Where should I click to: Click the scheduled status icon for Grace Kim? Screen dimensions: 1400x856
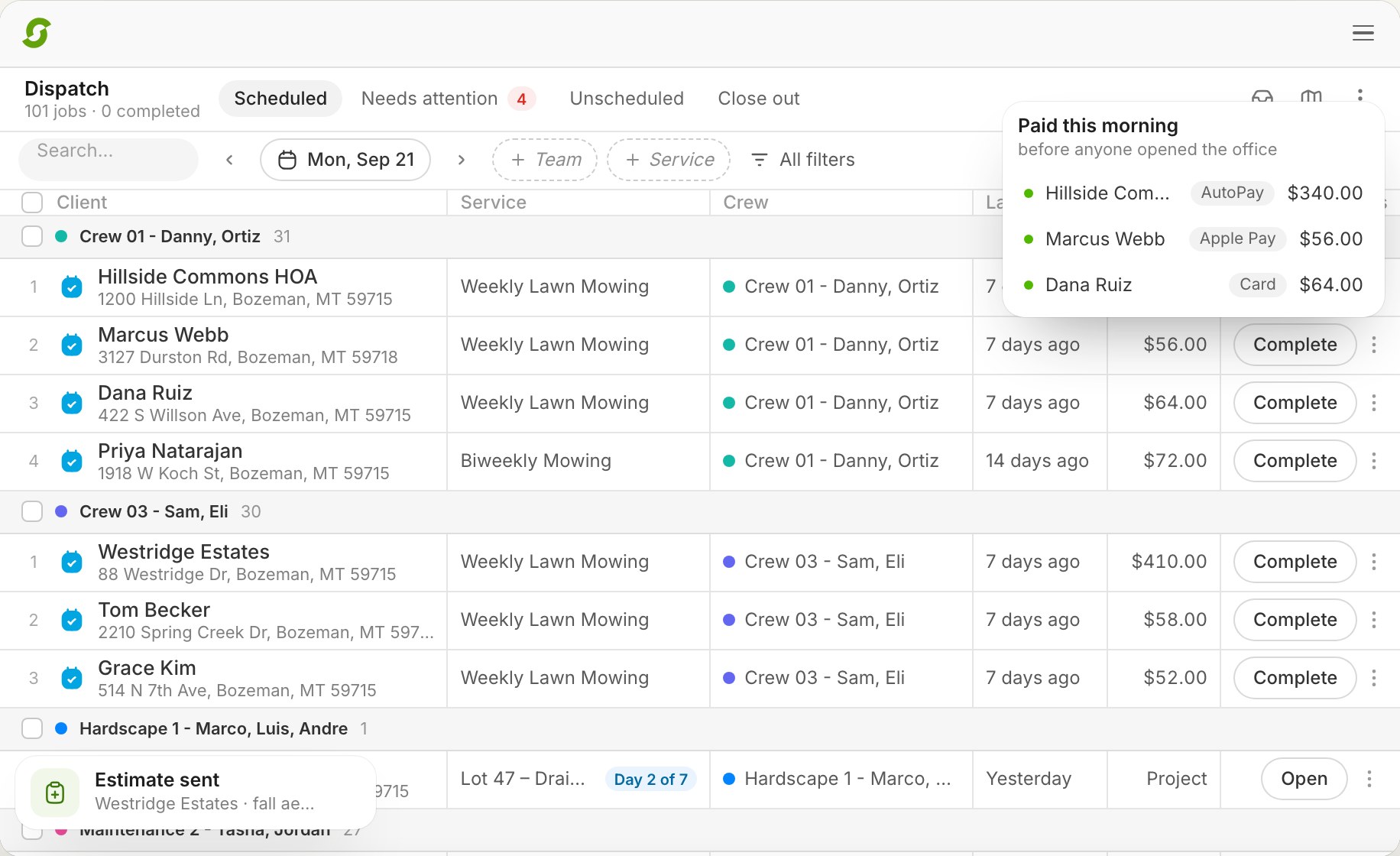(72, 678)
